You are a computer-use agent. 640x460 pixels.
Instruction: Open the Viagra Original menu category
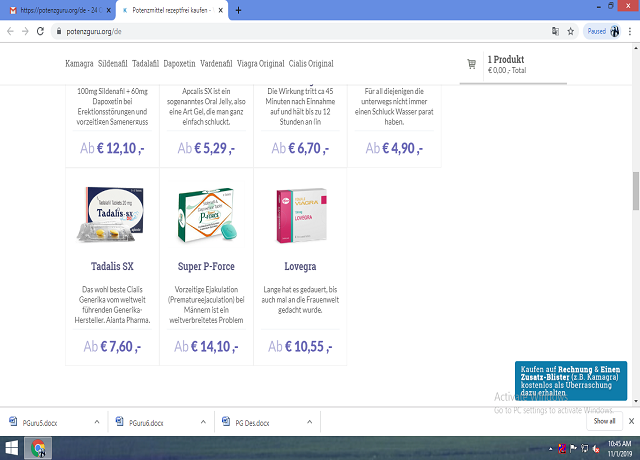tap(259, 64)
